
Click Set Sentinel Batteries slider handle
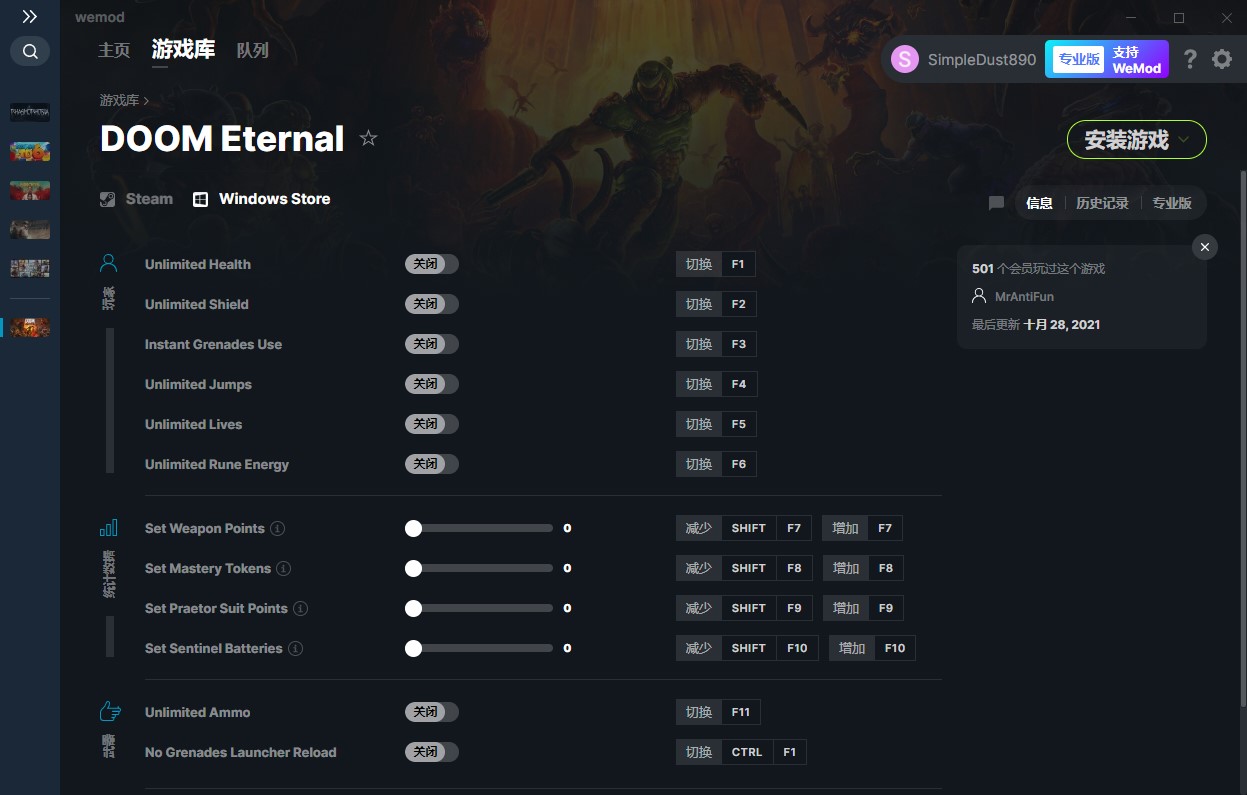point(413,648)
